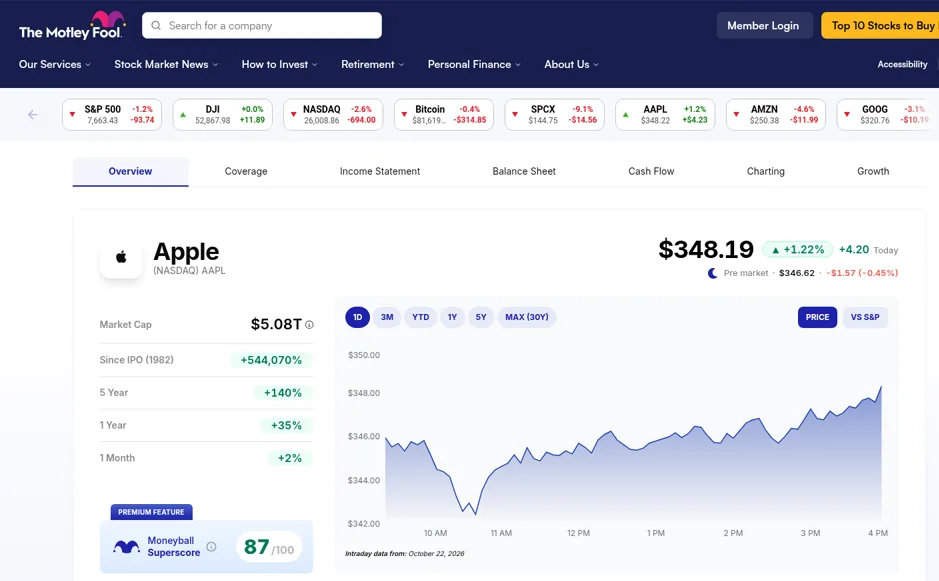Select the 1D chart range
This screenshot has width=939, height=581.
point(358,317)
